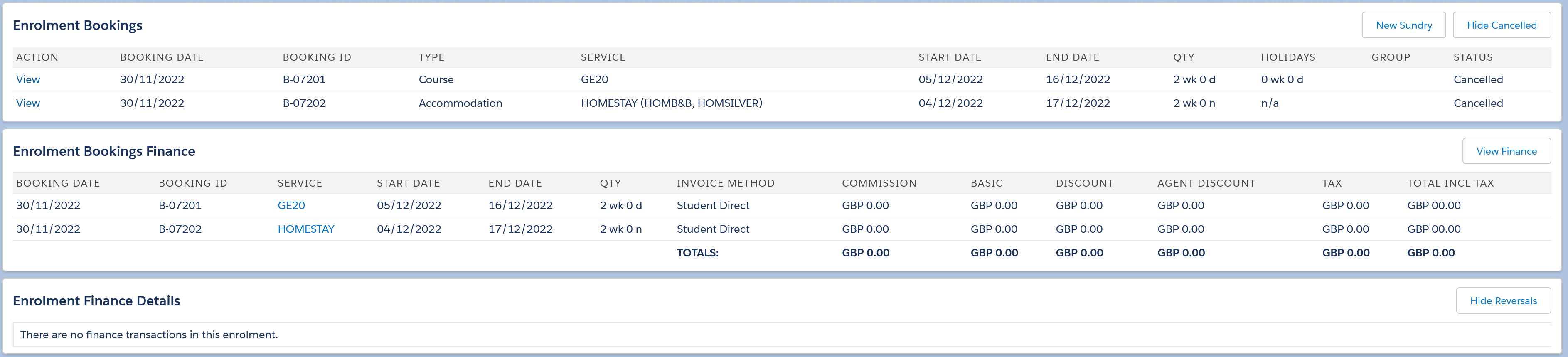Viewport: 1568px width, 357px height.
Task: Select the Type column header
Action: click(431, 57)
